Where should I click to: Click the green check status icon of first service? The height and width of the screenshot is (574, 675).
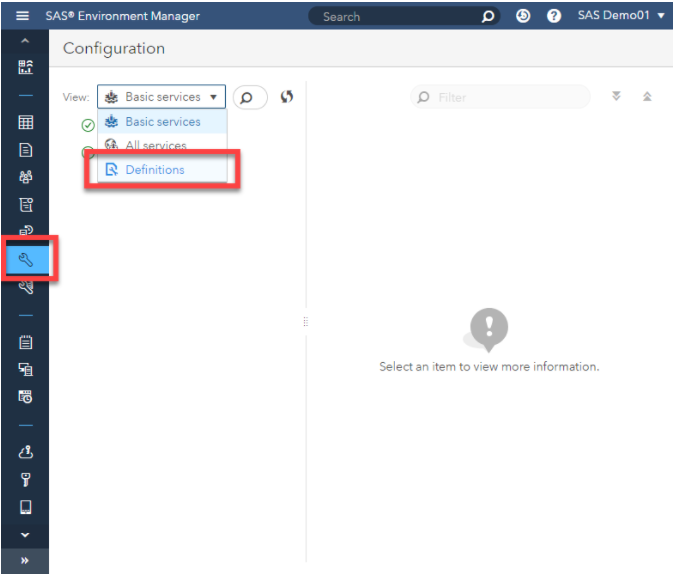pos(88,125)
